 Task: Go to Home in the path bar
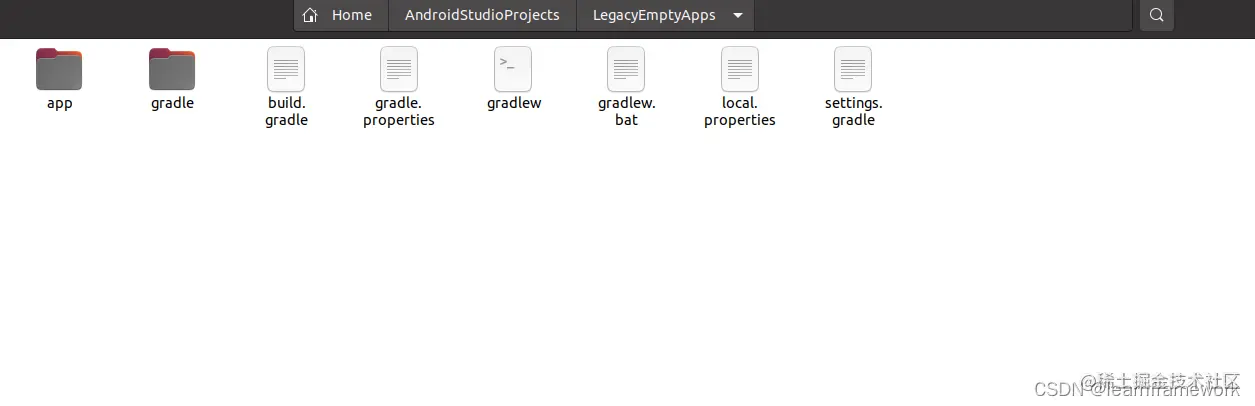point(341,15)
